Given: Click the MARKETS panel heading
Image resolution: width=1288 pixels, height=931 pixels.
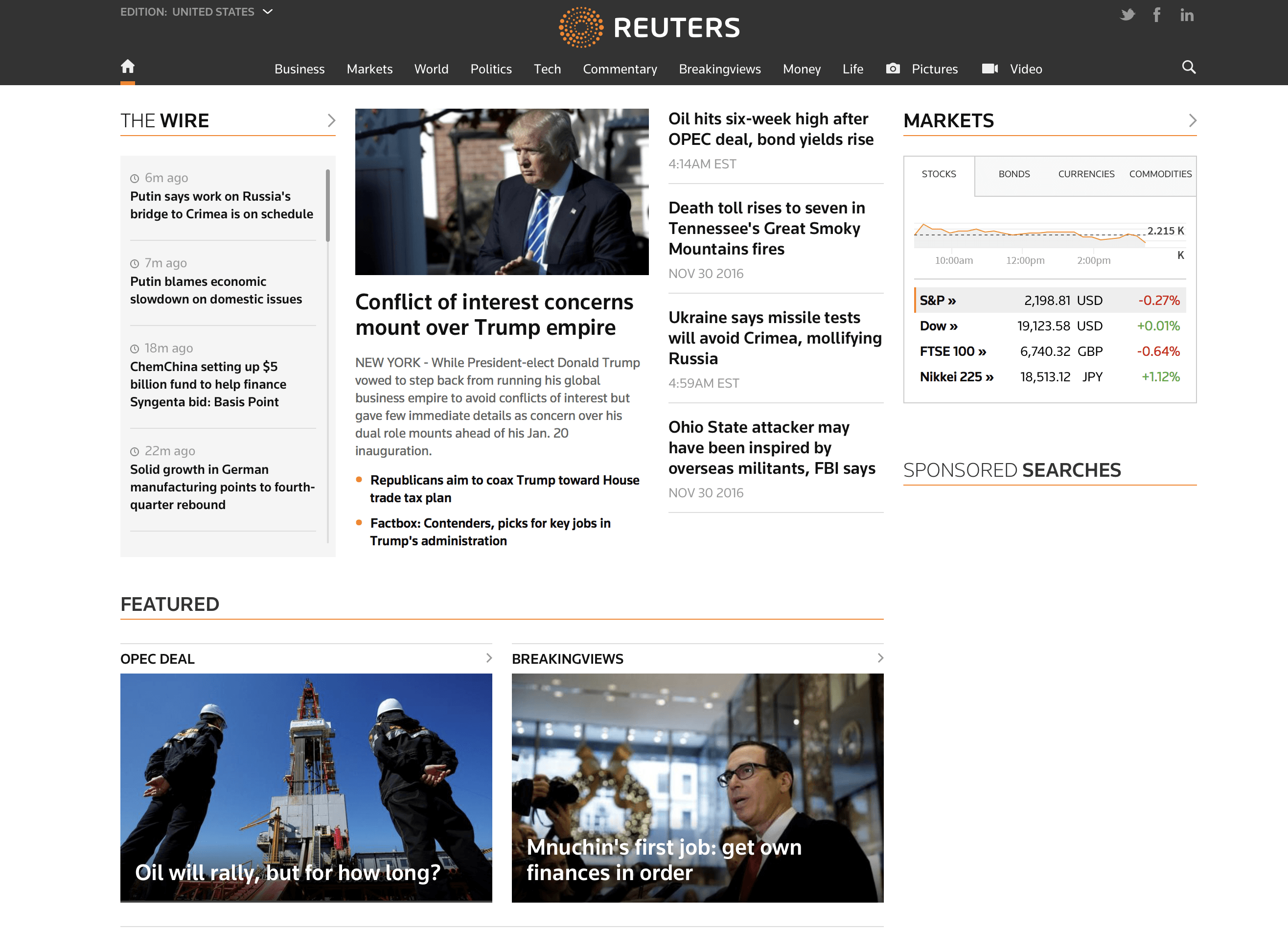Looking at the screenshot, I should (x=948, y=120).
